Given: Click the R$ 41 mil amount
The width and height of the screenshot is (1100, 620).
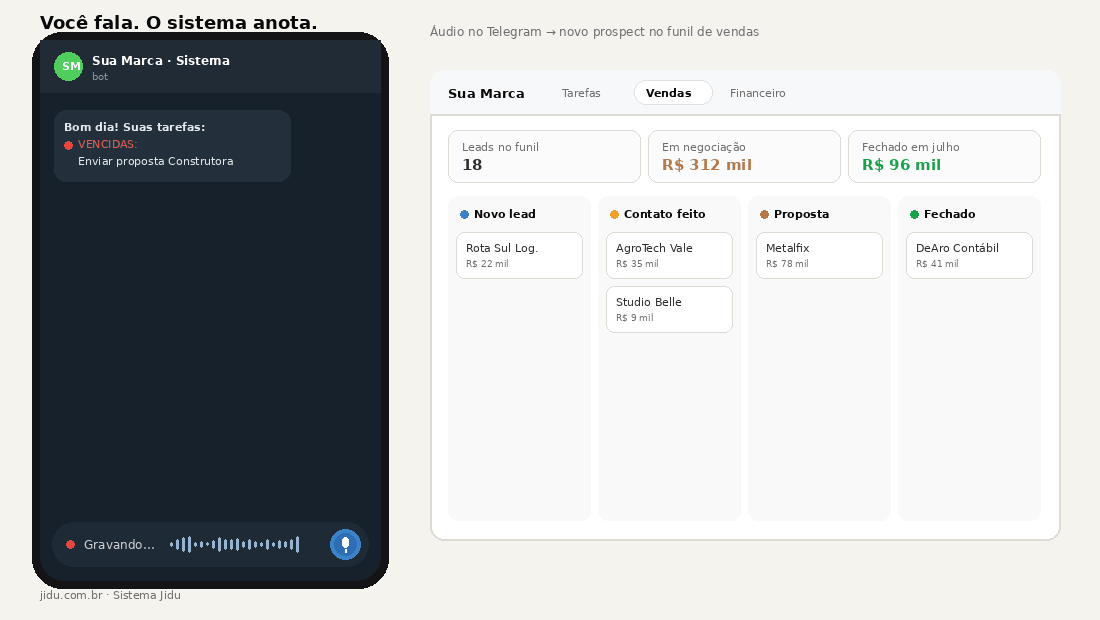Looking at the screenshot, I should click(x=937, y=264).
